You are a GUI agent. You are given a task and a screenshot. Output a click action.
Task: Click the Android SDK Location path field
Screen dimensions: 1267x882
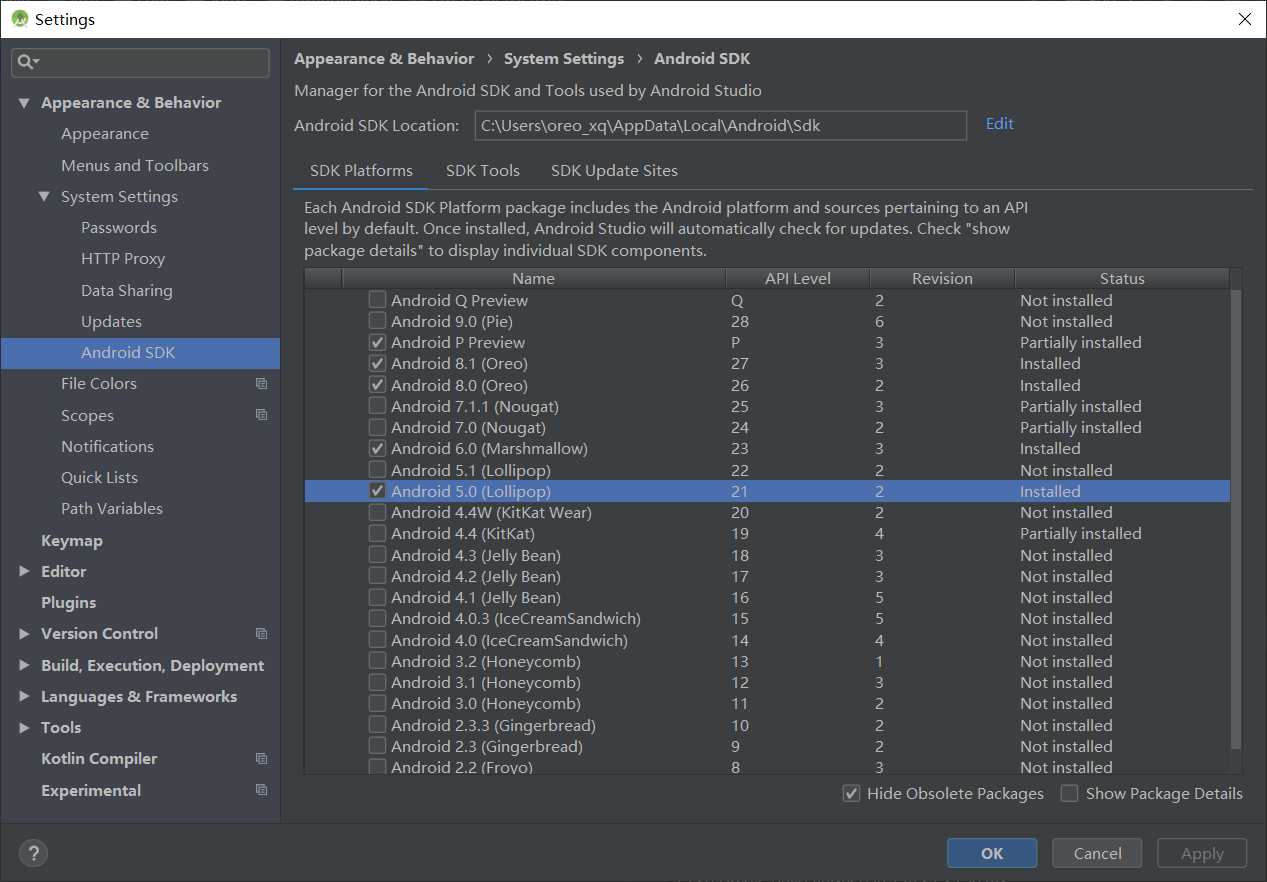(x=720, y=125)
